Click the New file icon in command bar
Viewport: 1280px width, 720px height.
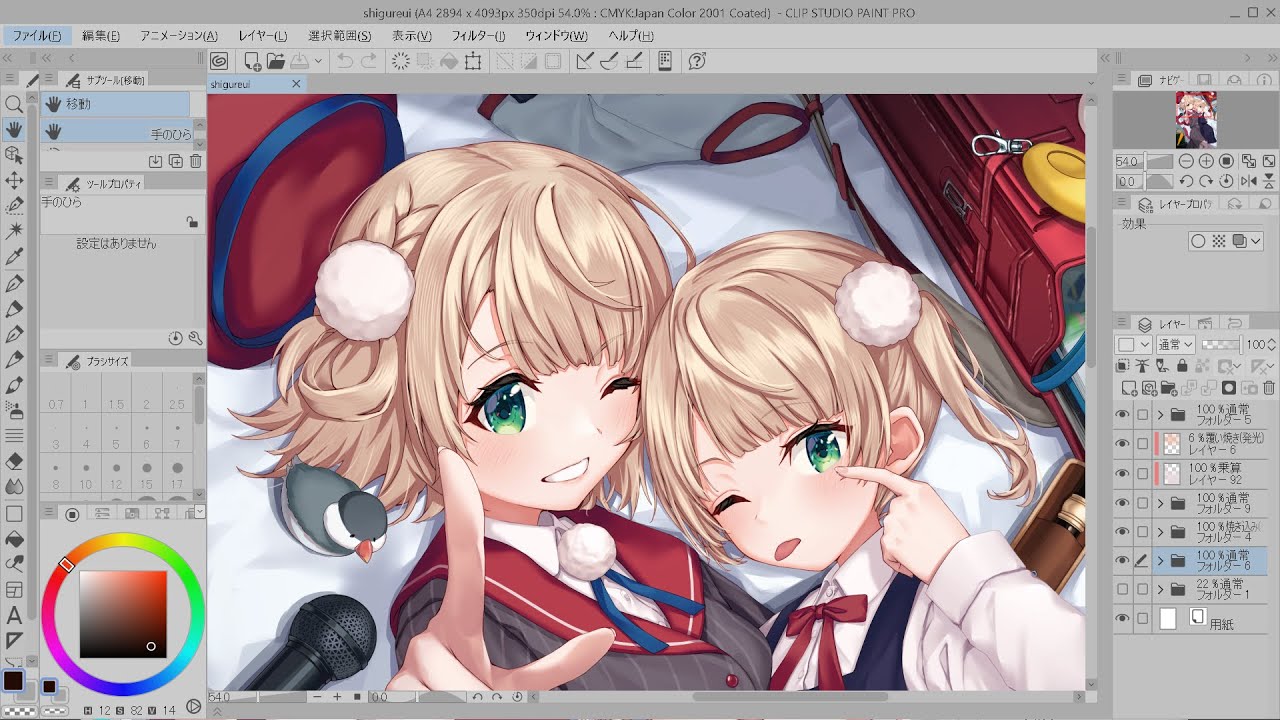[253, 62]
